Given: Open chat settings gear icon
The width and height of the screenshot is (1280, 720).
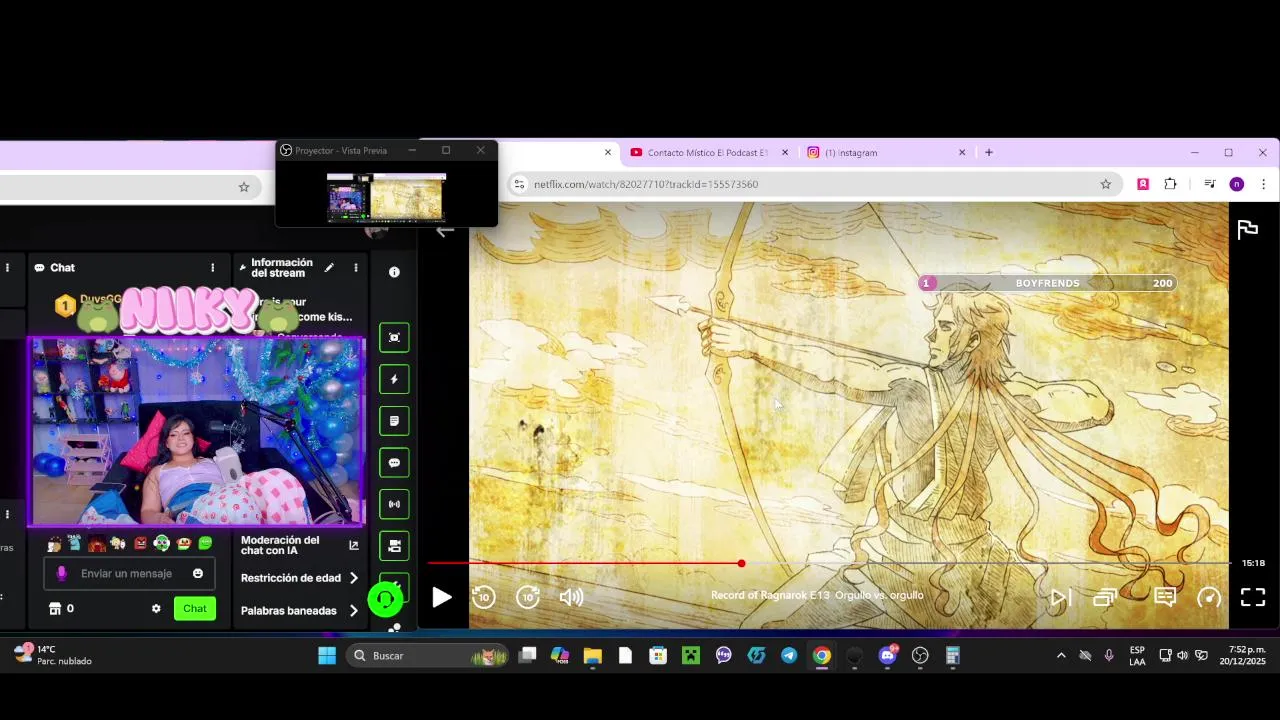Looking at the screenshot, I should tap(156, 608).
